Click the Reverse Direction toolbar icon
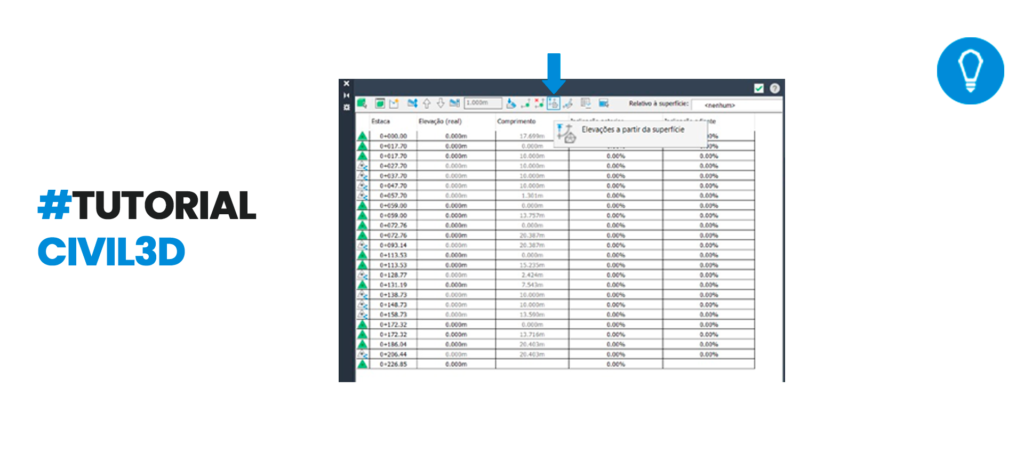Screen dimensions: 1024x461 pyautogui.click(x=568, y=103)
